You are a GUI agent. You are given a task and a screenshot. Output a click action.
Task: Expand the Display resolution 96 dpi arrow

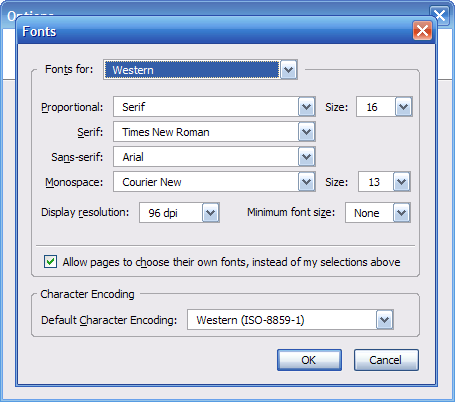210,213
